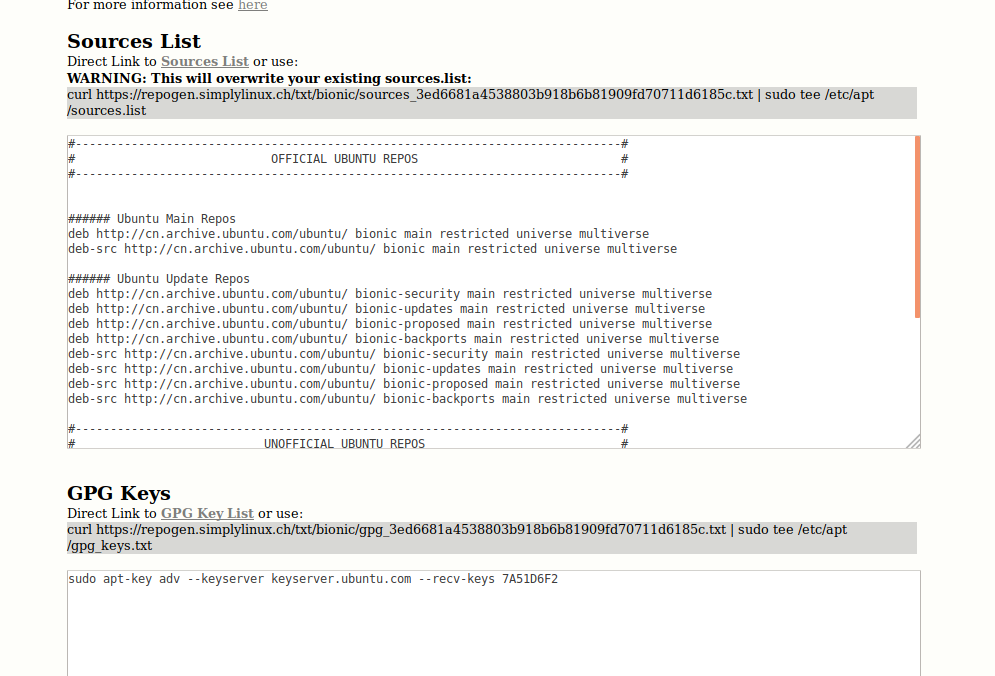Open the Sources List direct link
This screenshot has height=676, width=995.
204,62
